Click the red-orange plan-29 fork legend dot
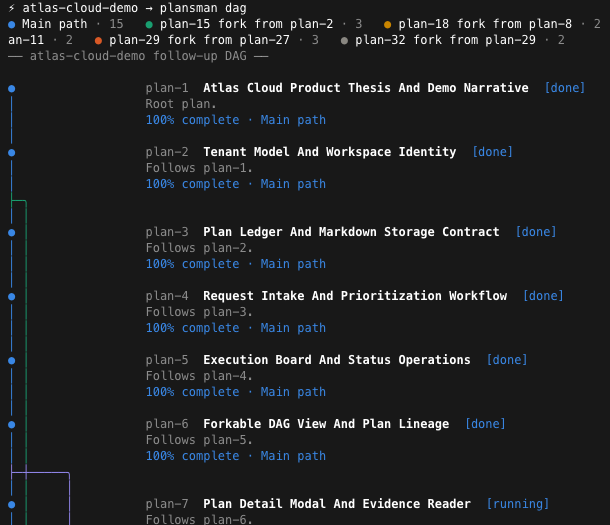610x525 pixels. [x=98, y=40]
